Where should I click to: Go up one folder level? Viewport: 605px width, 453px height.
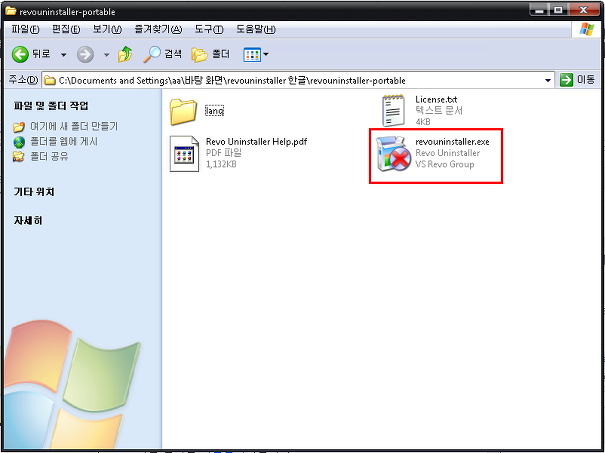click(125, 54)
